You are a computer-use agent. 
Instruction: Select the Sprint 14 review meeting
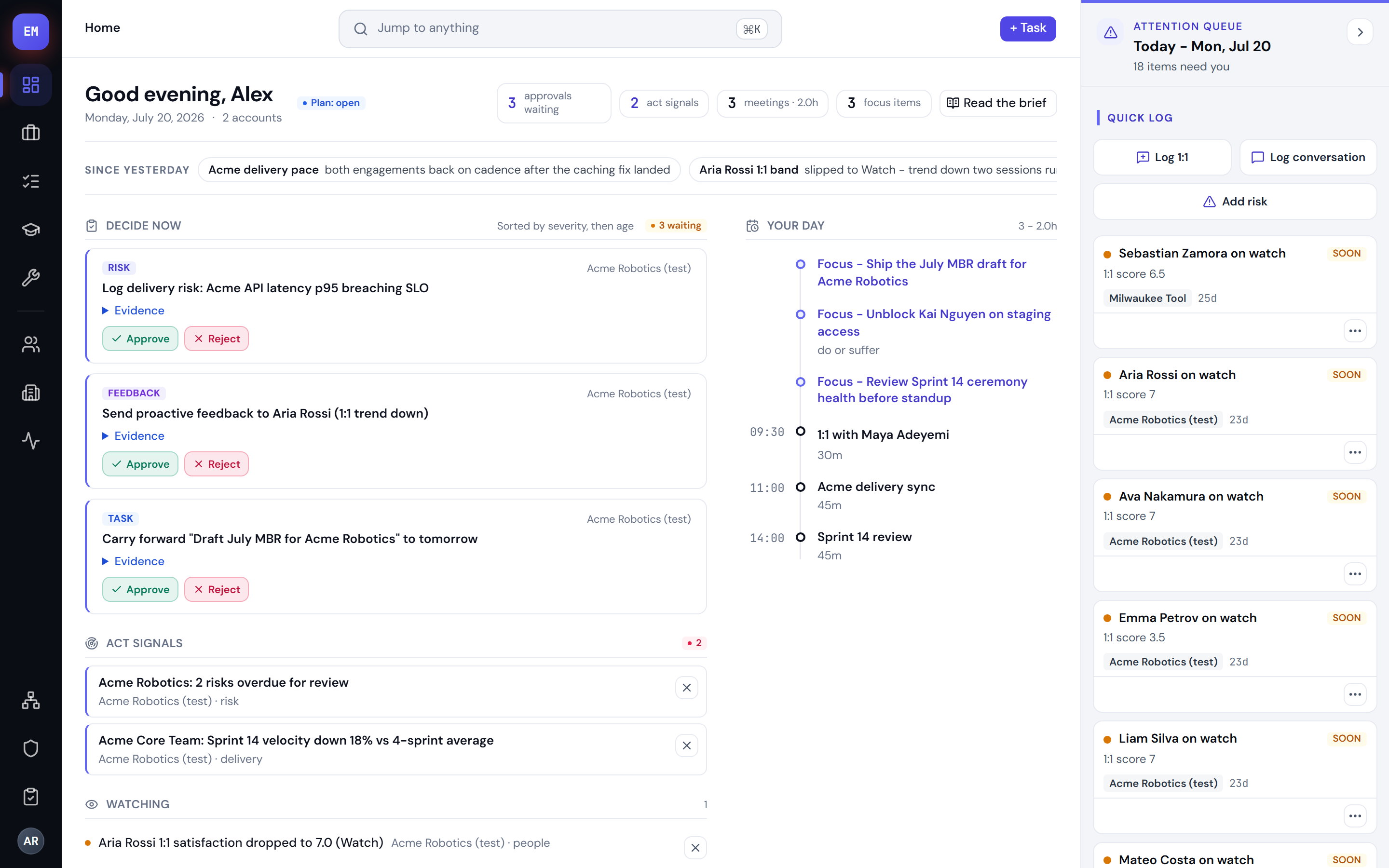coord(864,537)
